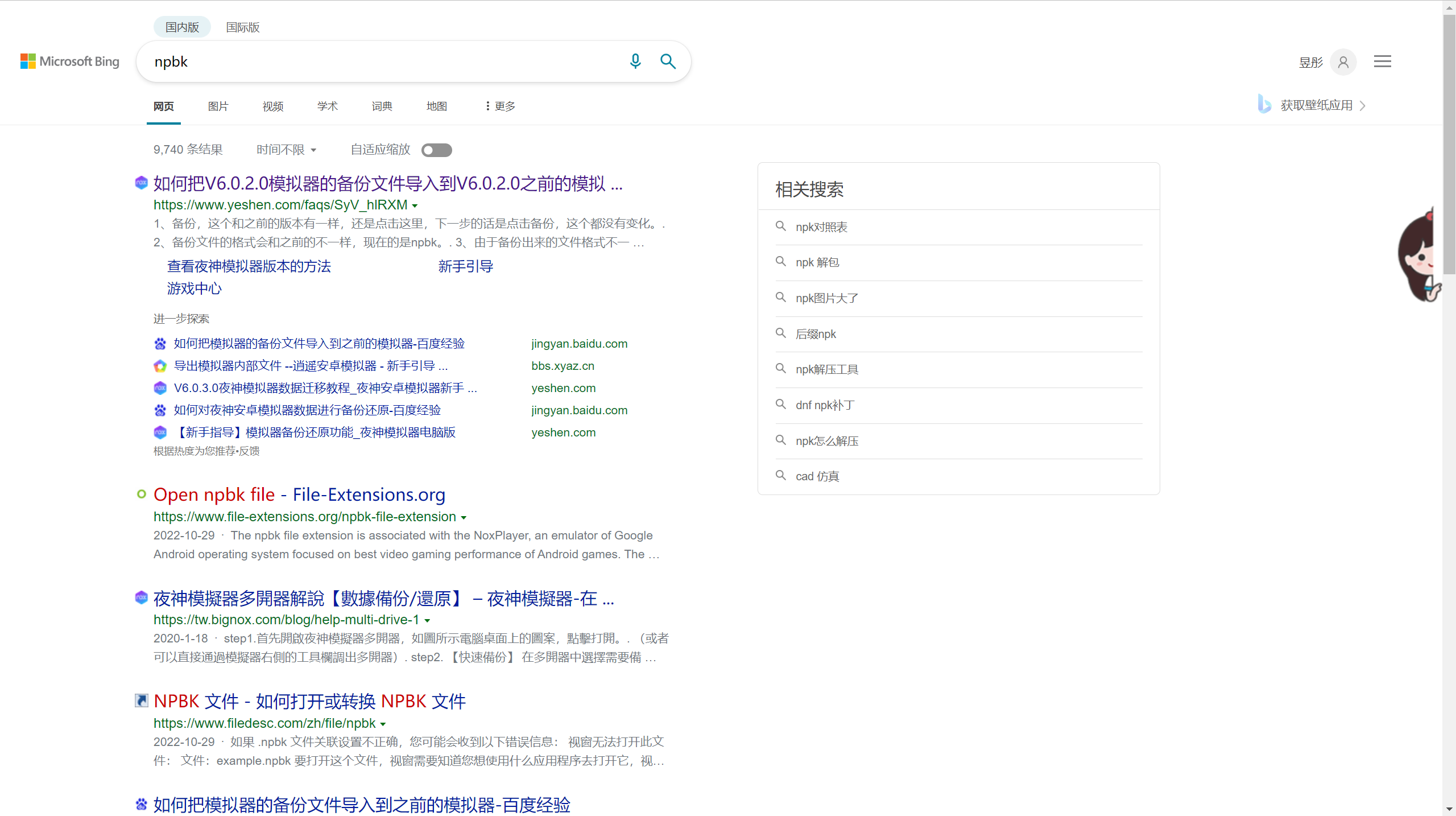Image resolution: width=1456 pixels, height=816 pixels.
Task: Open the 新手引导 sublink
Action: pos(465,266)
